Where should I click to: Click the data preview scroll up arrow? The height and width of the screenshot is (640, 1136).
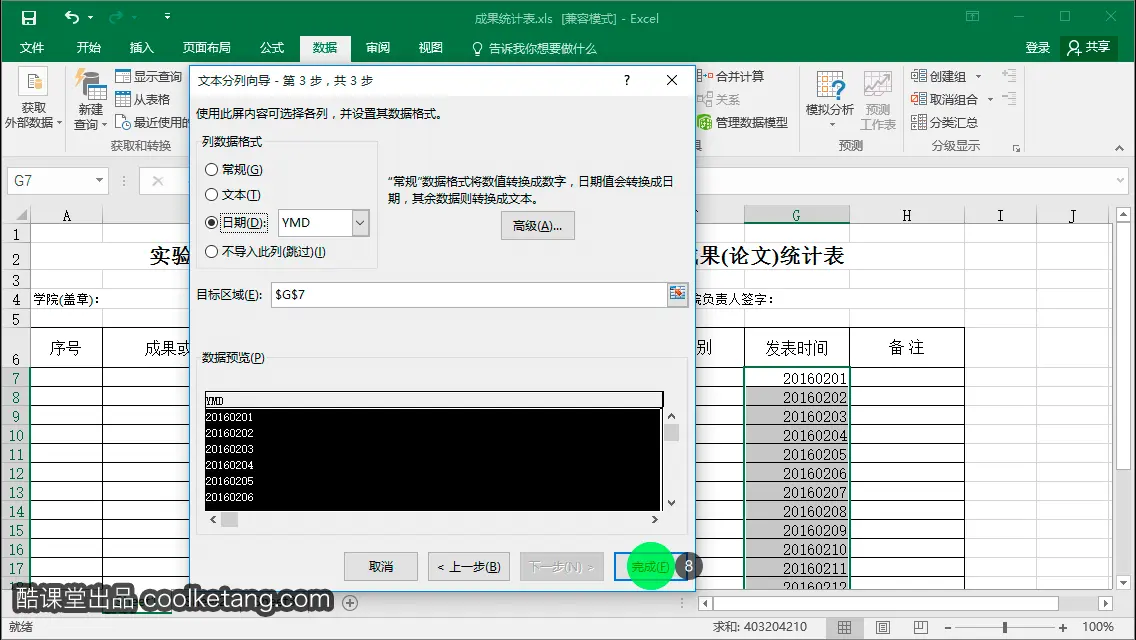tap(672, 416)
